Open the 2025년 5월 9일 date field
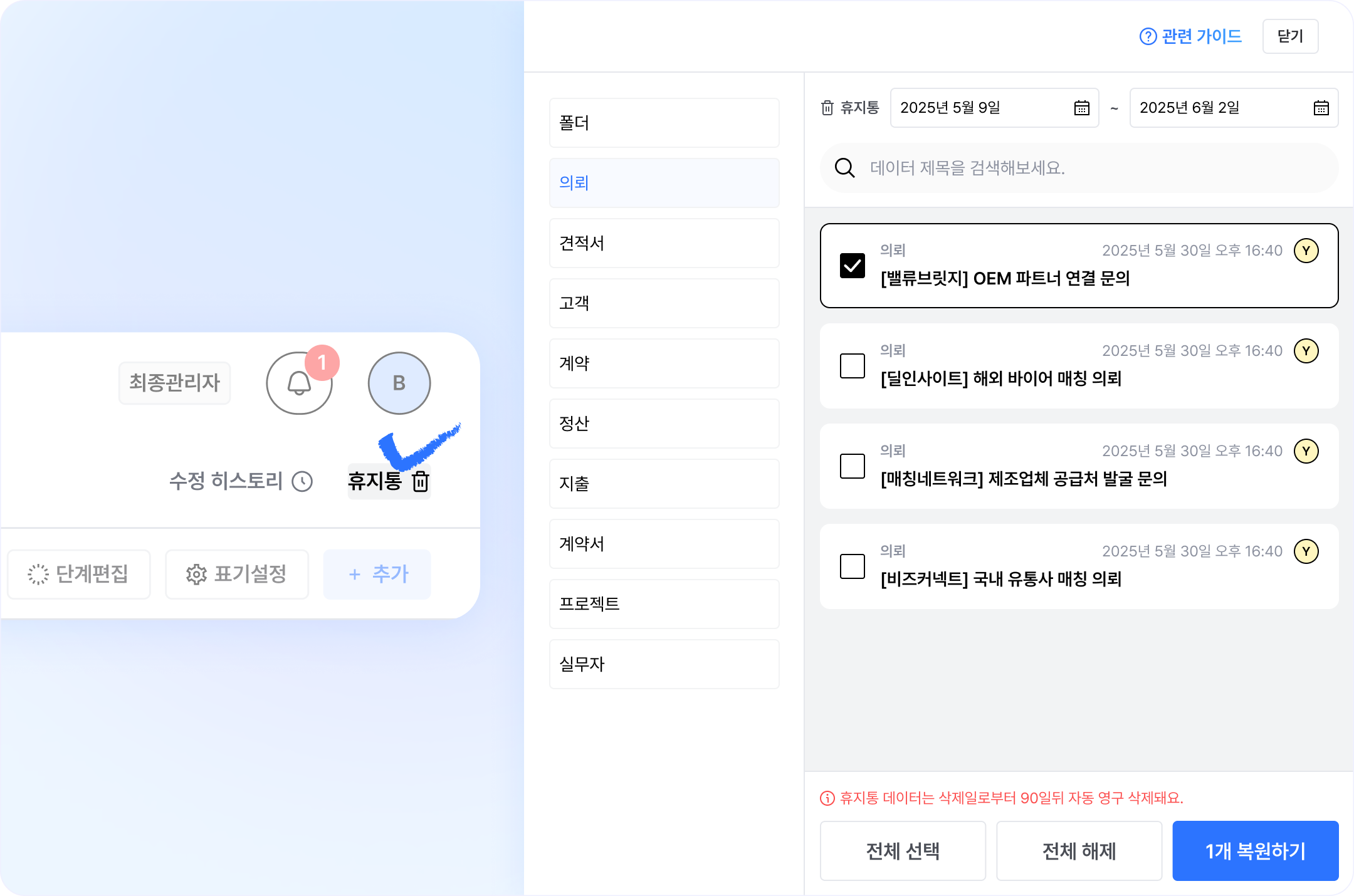The image size is (1354, 896). (x=995, y=108)
